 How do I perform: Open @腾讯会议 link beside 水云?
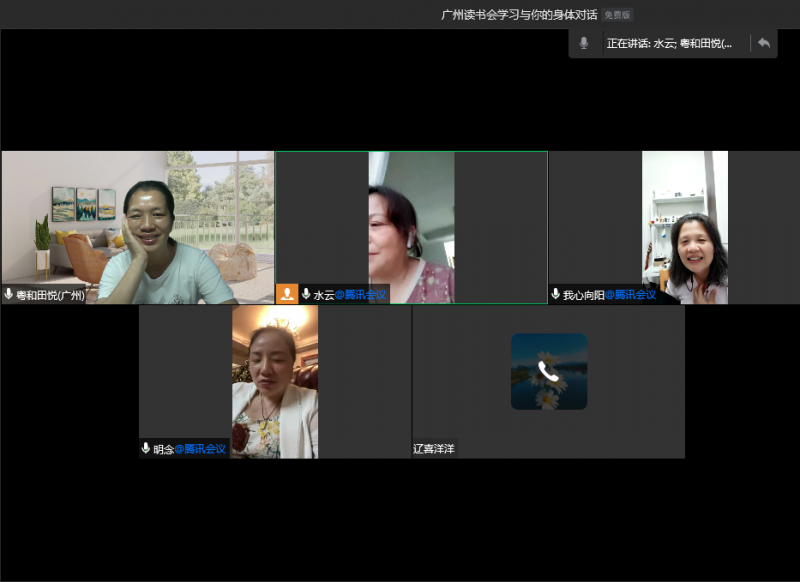point(360,295)
